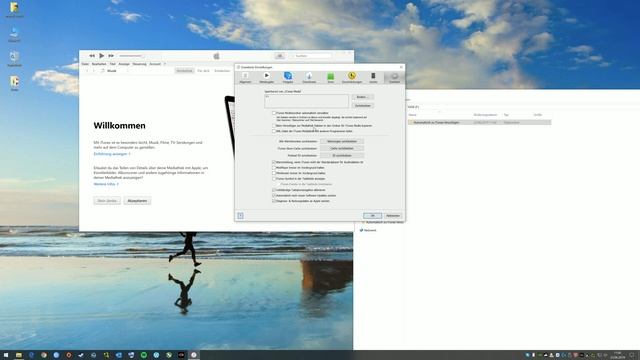The width and height of the screenshot is (640, 360).
Task: Click the next track button in iTunes
Action: [x=111, y=56]
